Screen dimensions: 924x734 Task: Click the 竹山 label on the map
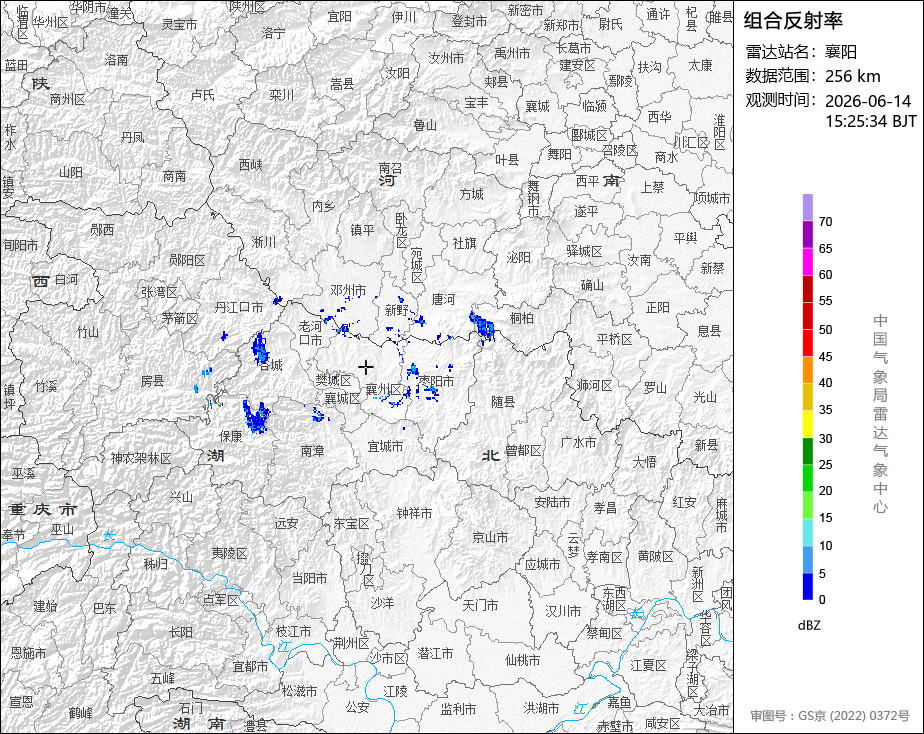[x=88, y=333]
